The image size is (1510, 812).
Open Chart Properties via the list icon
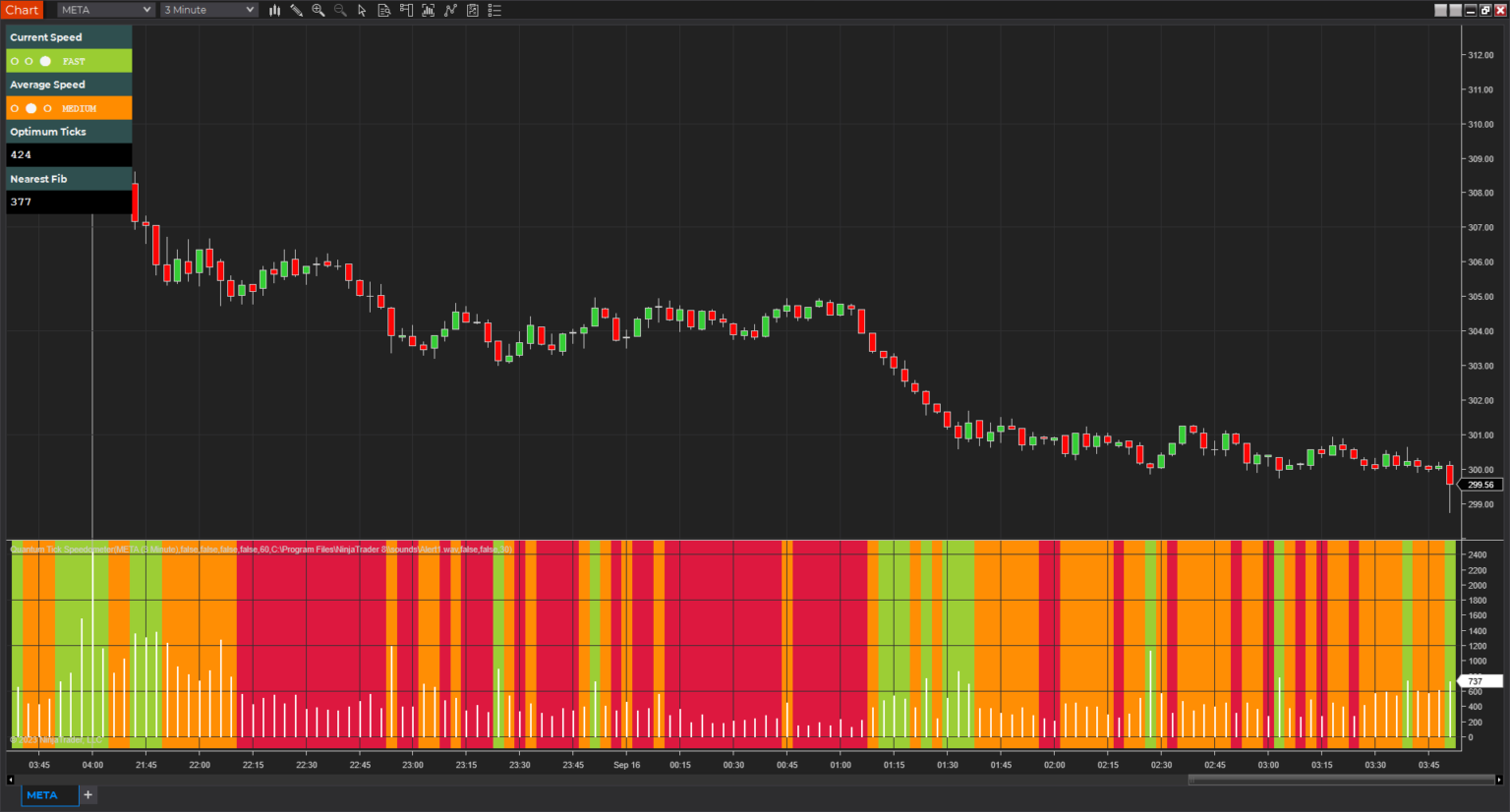coord(494,10)
